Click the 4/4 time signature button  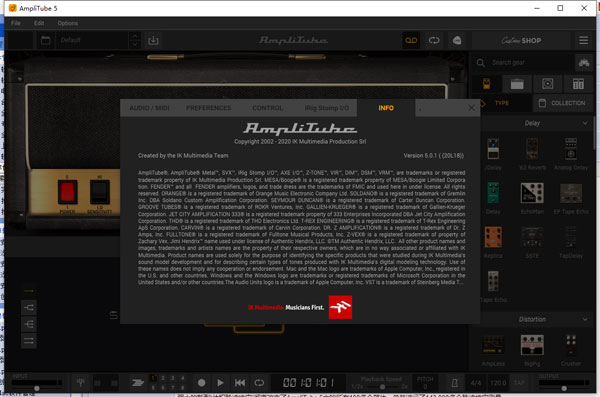pyautogui.click(x=476, y=382)
